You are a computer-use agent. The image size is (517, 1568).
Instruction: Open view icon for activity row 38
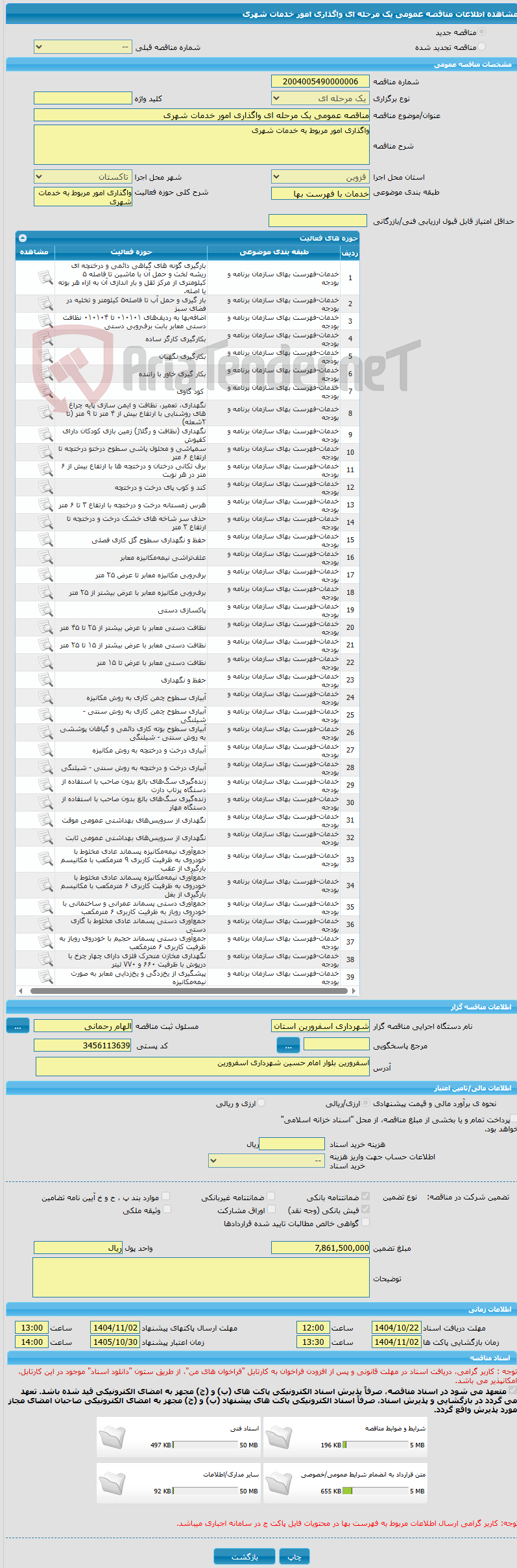(x=45, y=959)
